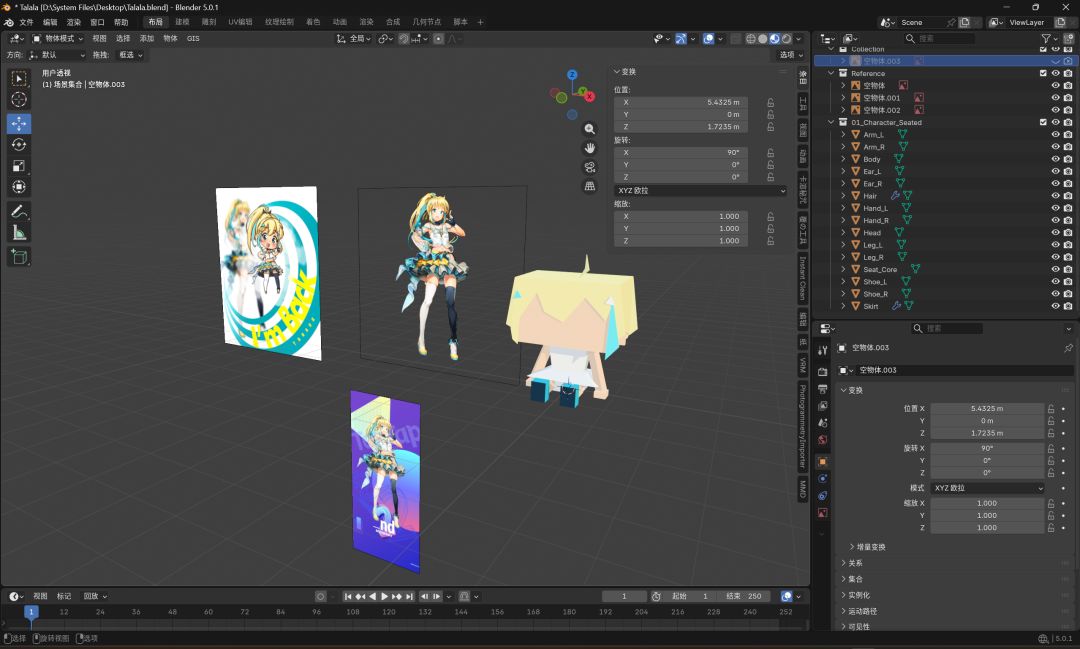Play the animation in the timeline

point(384,597)
